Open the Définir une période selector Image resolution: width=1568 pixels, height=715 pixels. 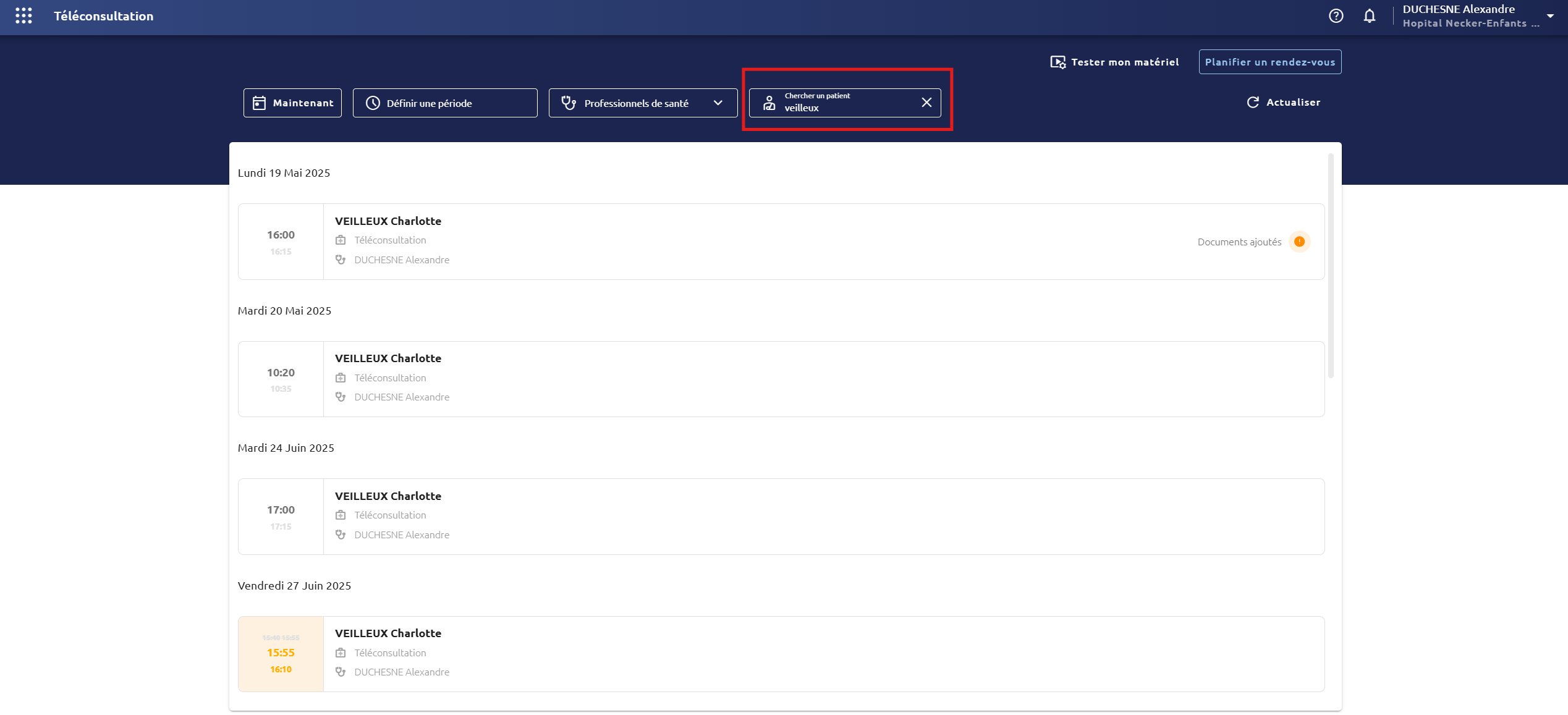pyautogui.click(x=445, y=103)
